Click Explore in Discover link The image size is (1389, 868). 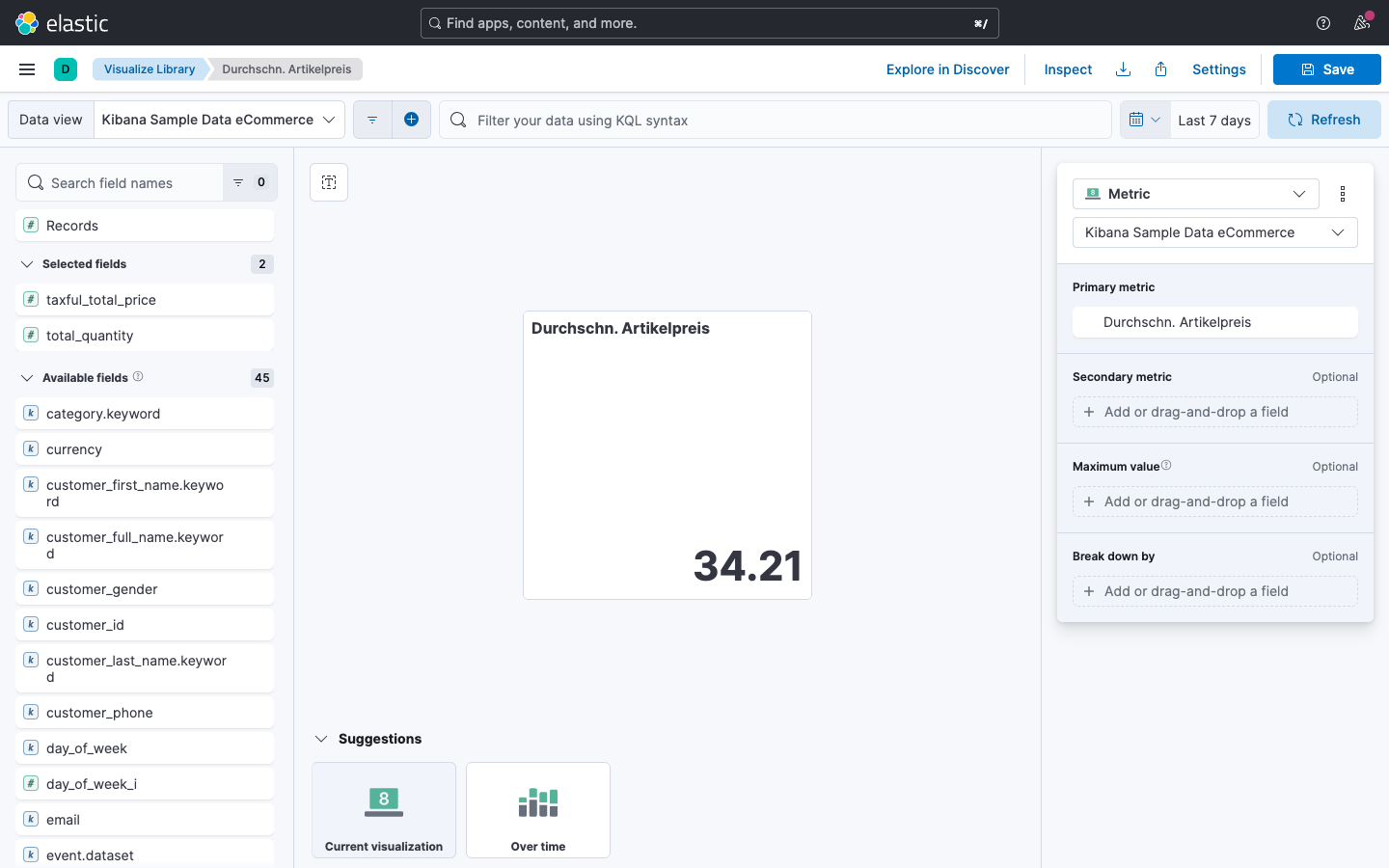point(947,69)
